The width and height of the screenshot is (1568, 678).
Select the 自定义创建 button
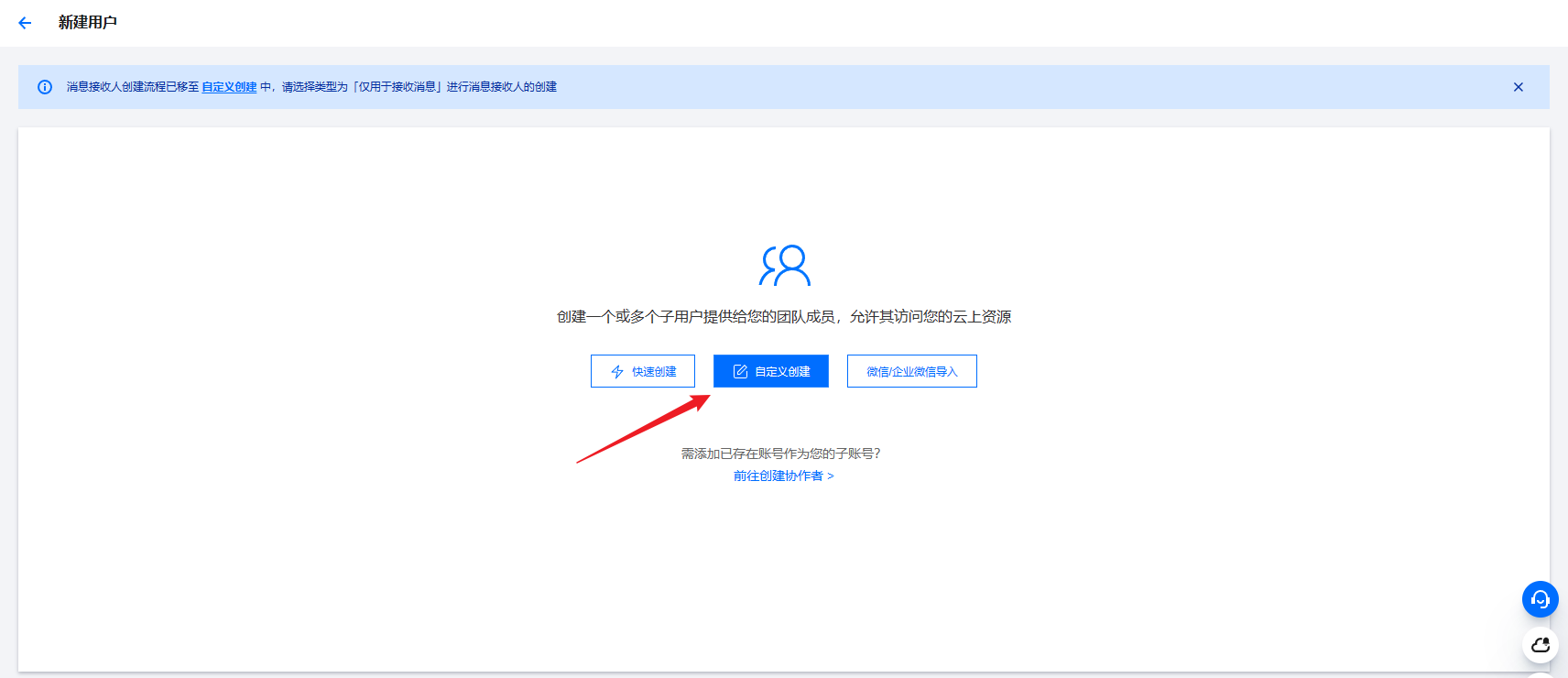(771, 371)
